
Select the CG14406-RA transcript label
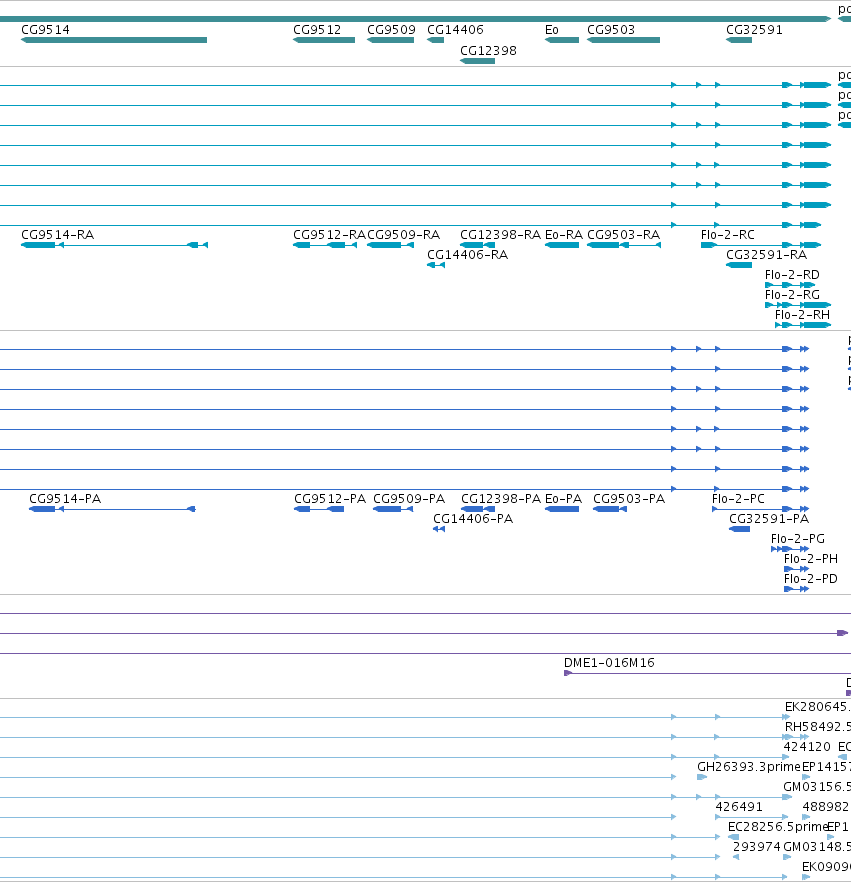[467, 255]
